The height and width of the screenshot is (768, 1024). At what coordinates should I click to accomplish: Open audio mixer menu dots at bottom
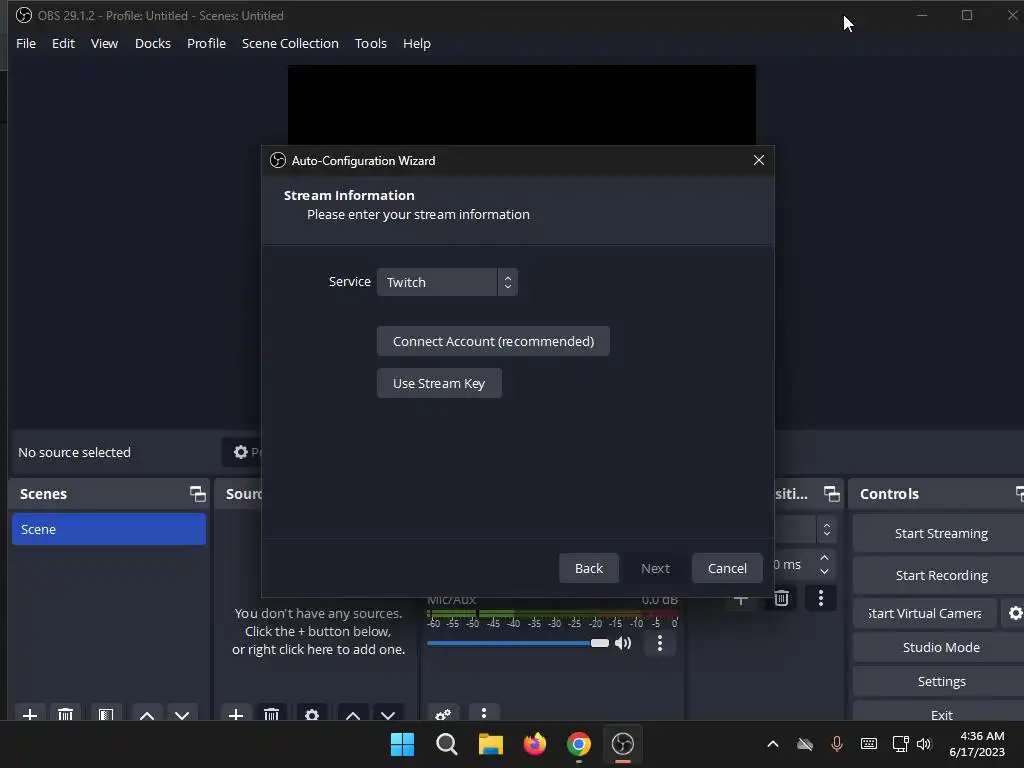tap(484, 714)
